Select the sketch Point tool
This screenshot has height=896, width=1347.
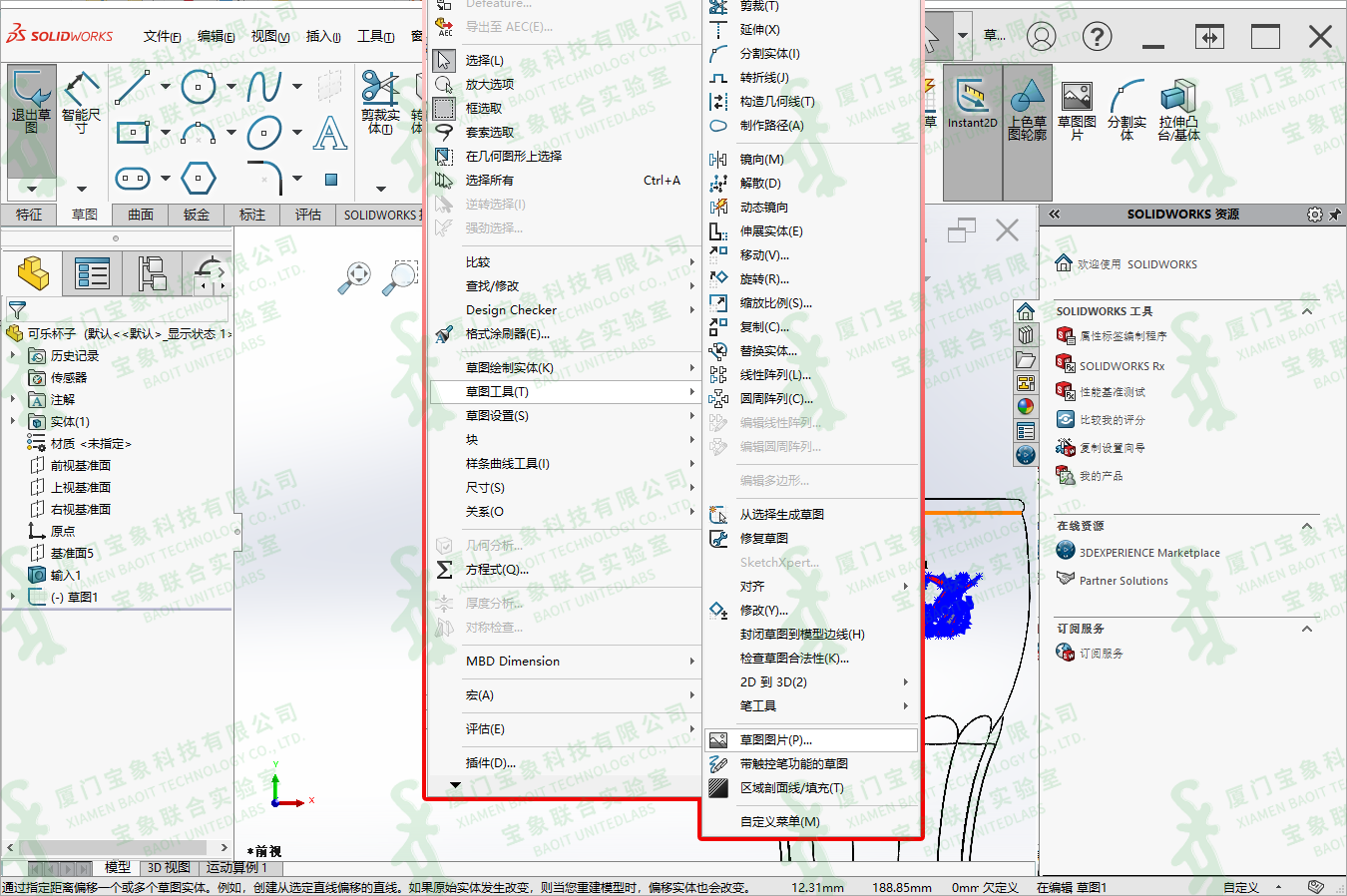[331, 180]
